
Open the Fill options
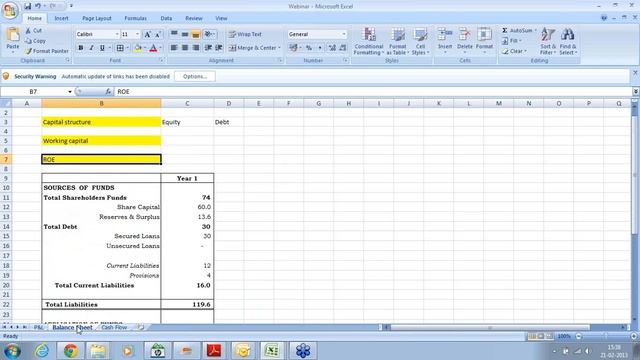tap(513, 41)
